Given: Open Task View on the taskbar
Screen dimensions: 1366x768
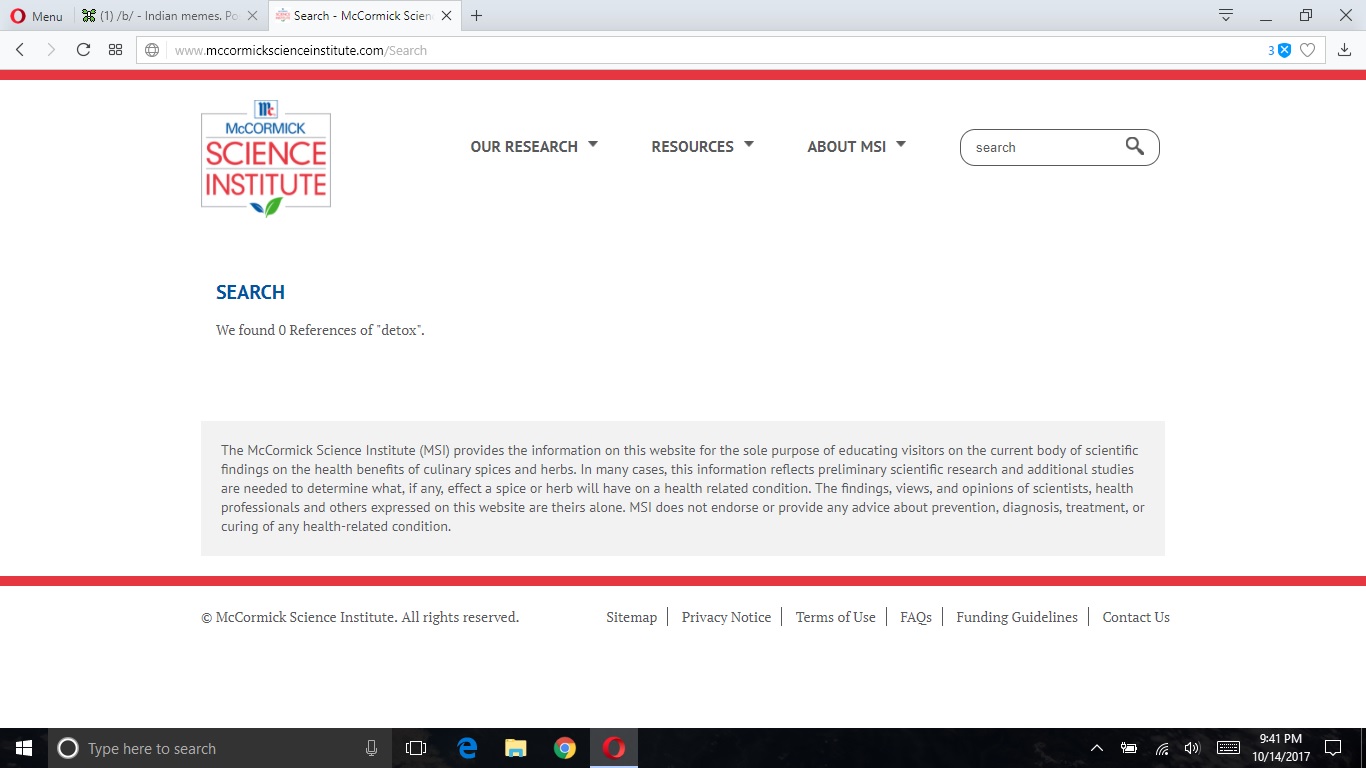Looking at the screenshot, I should (x=416, y=748).
